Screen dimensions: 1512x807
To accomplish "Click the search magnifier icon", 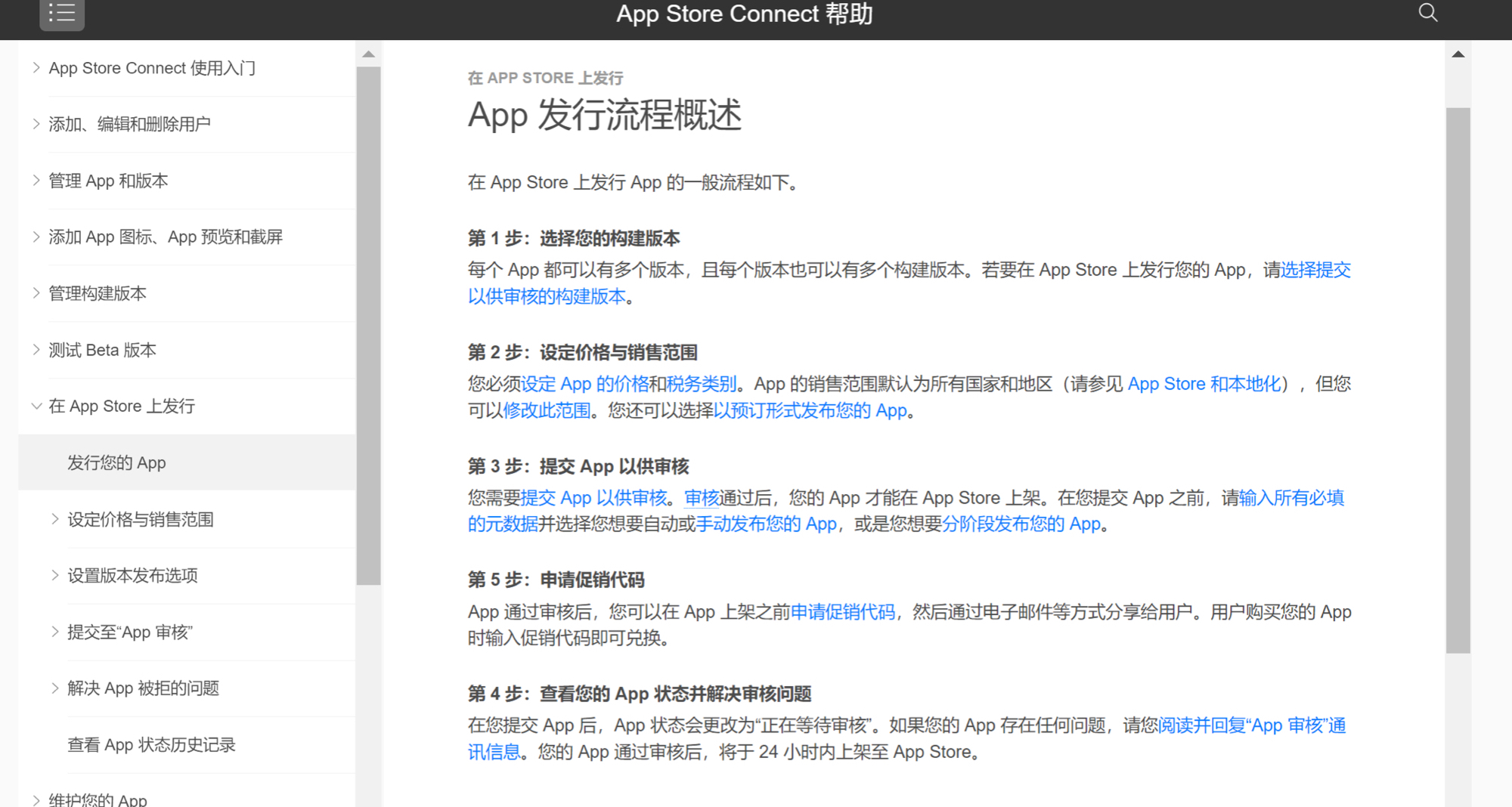I will (x=1427, y=13).
